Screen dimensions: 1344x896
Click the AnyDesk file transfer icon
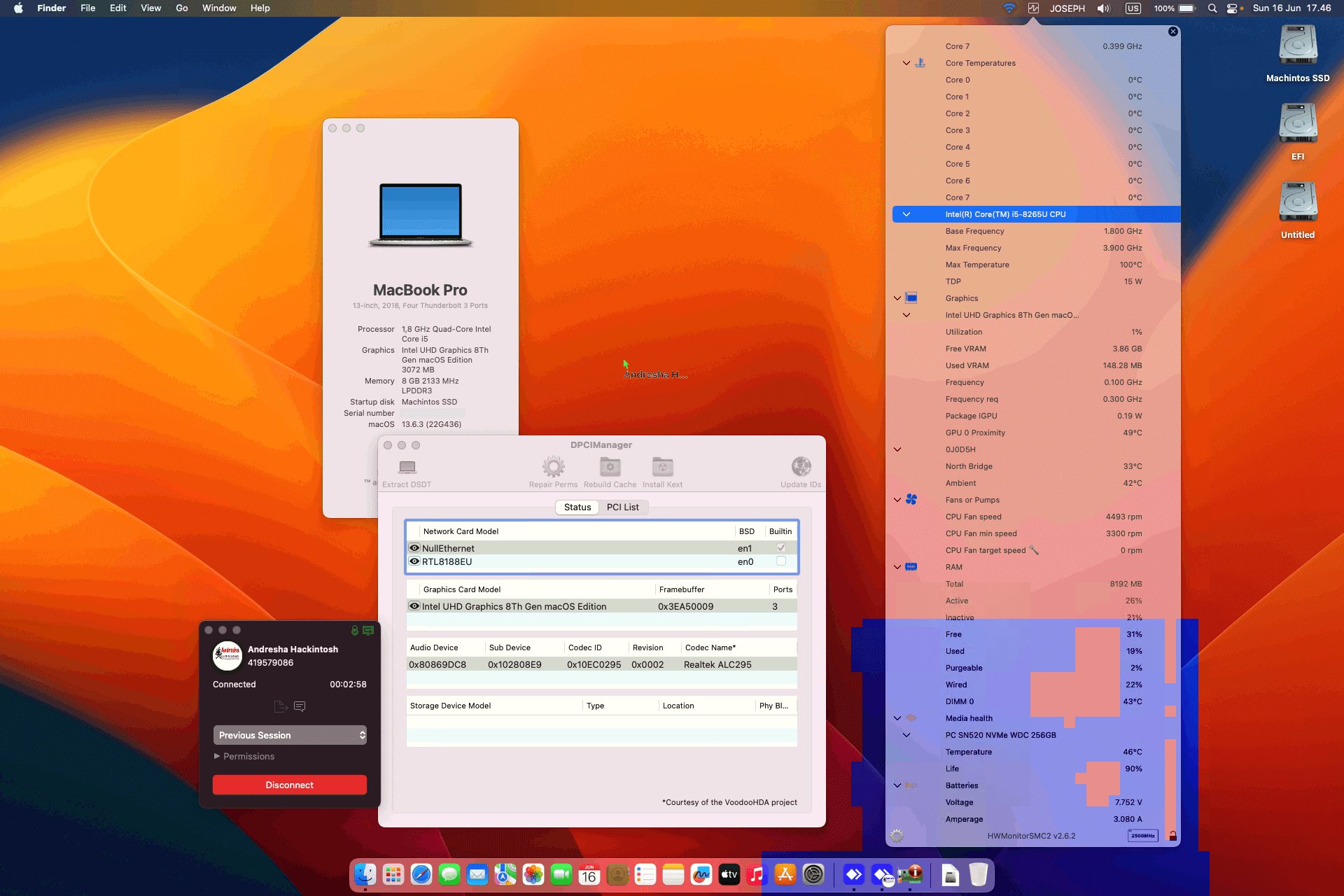[281, 707]
